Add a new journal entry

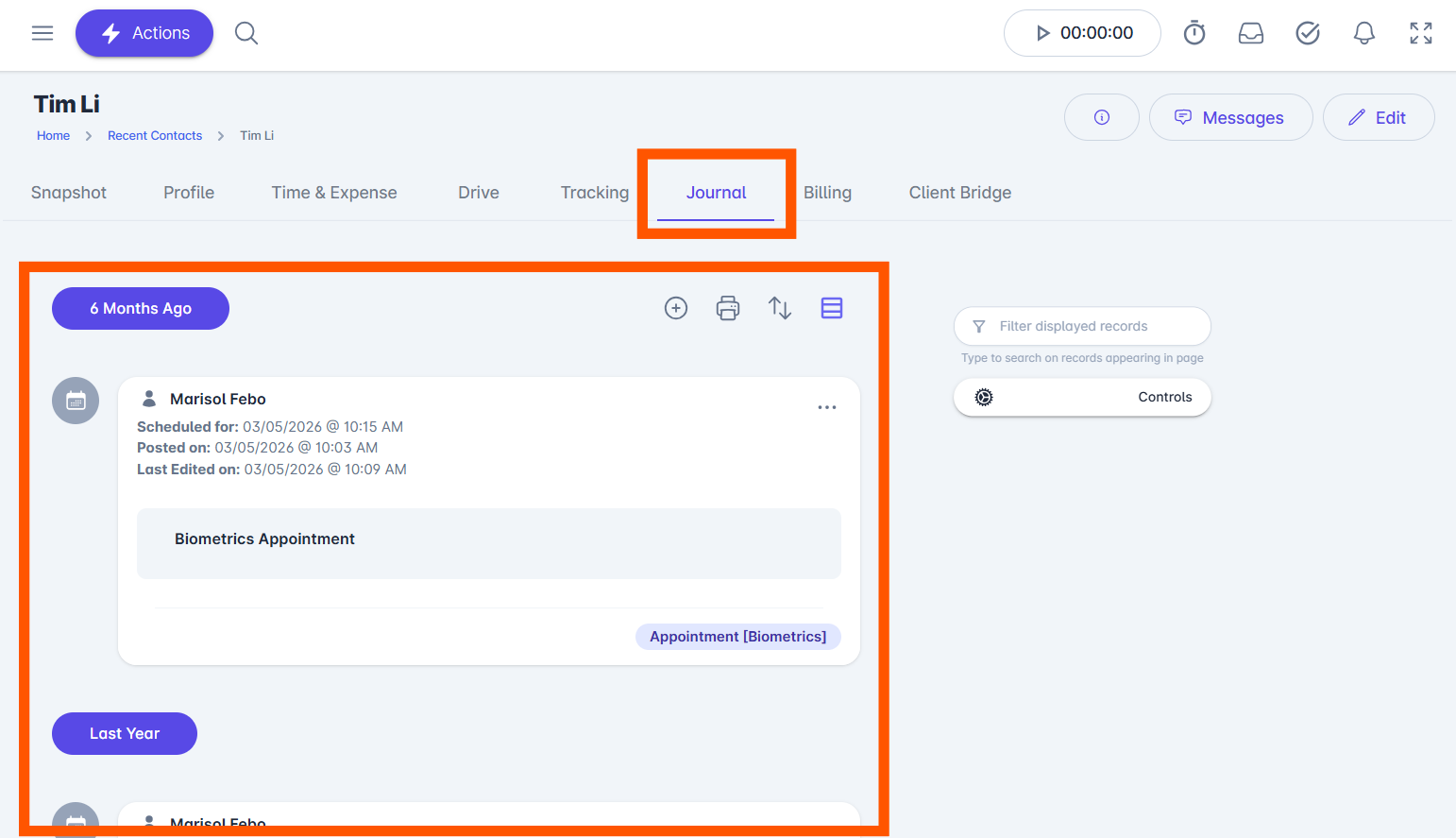point(676,308)
